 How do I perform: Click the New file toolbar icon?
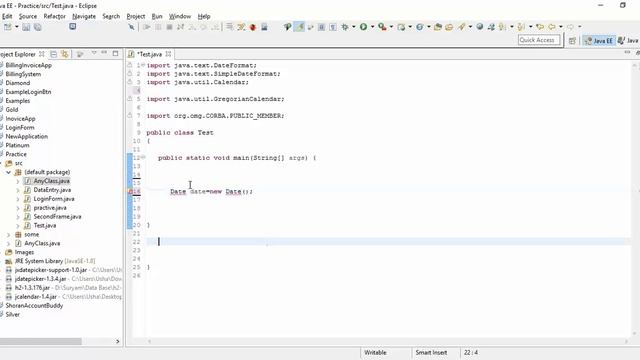pyautogui.click(x=7, y=27)
